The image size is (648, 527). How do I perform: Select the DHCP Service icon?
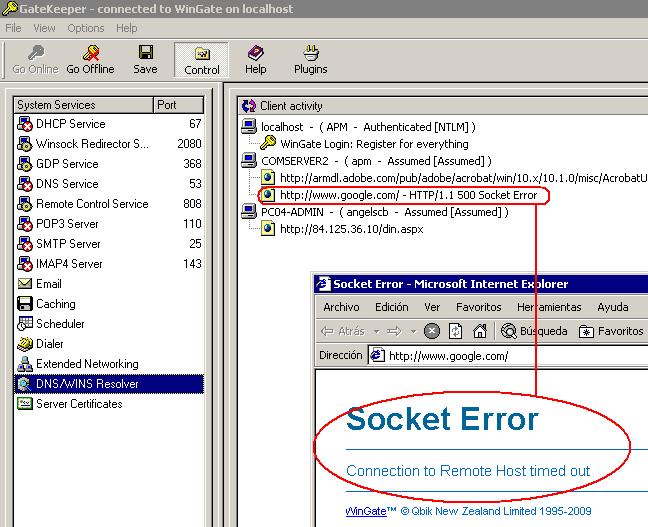25,124
